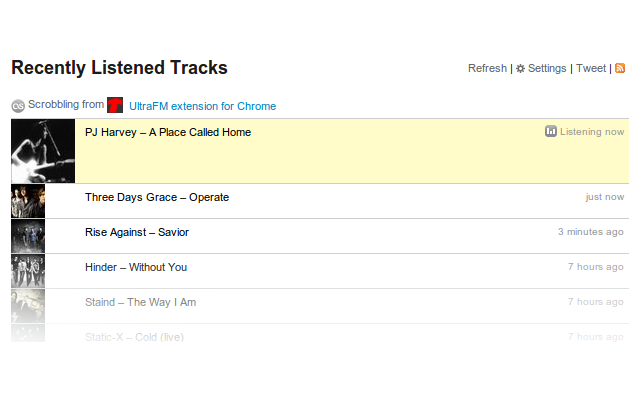Click the Settings gear icon
The image size is (640, 400).
520,69
